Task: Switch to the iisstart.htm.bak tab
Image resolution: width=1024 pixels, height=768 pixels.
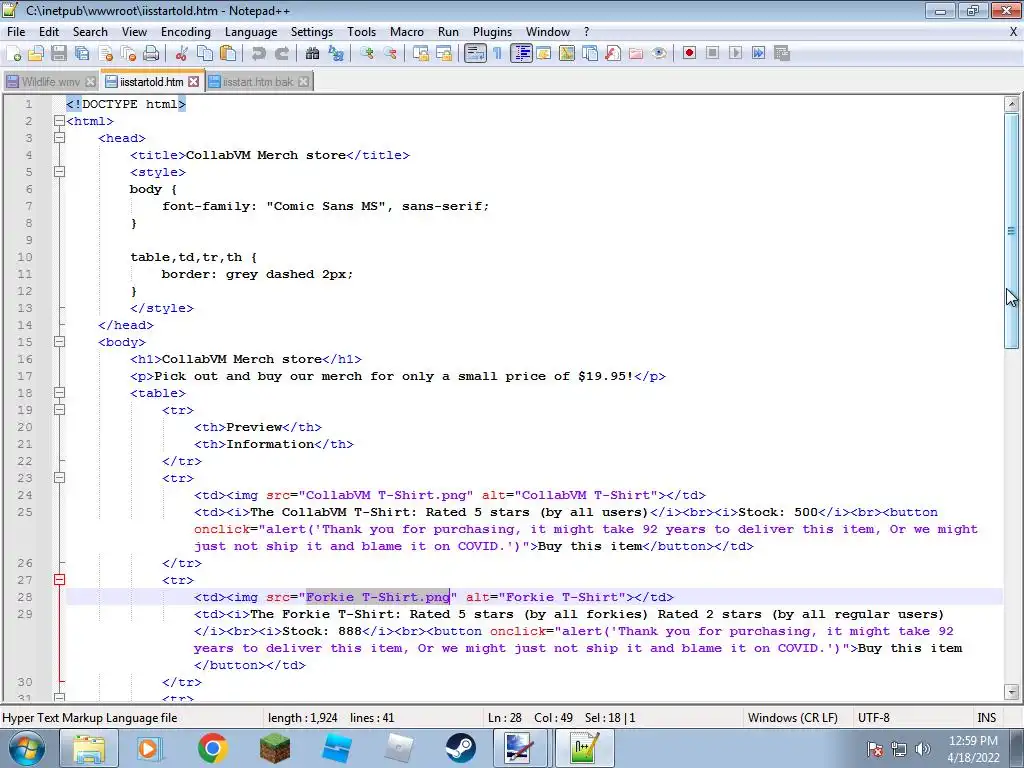Action: click(x=259, y=82)
